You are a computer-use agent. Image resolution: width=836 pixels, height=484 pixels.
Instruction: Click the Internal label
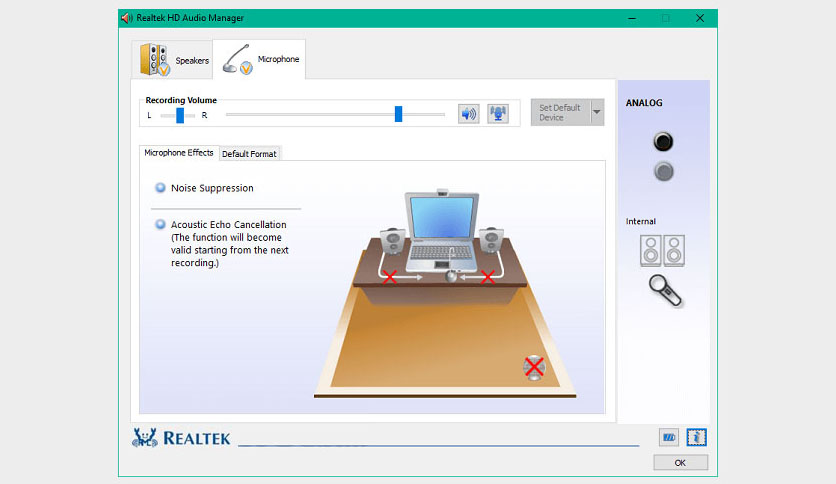(x=641, y=221)
